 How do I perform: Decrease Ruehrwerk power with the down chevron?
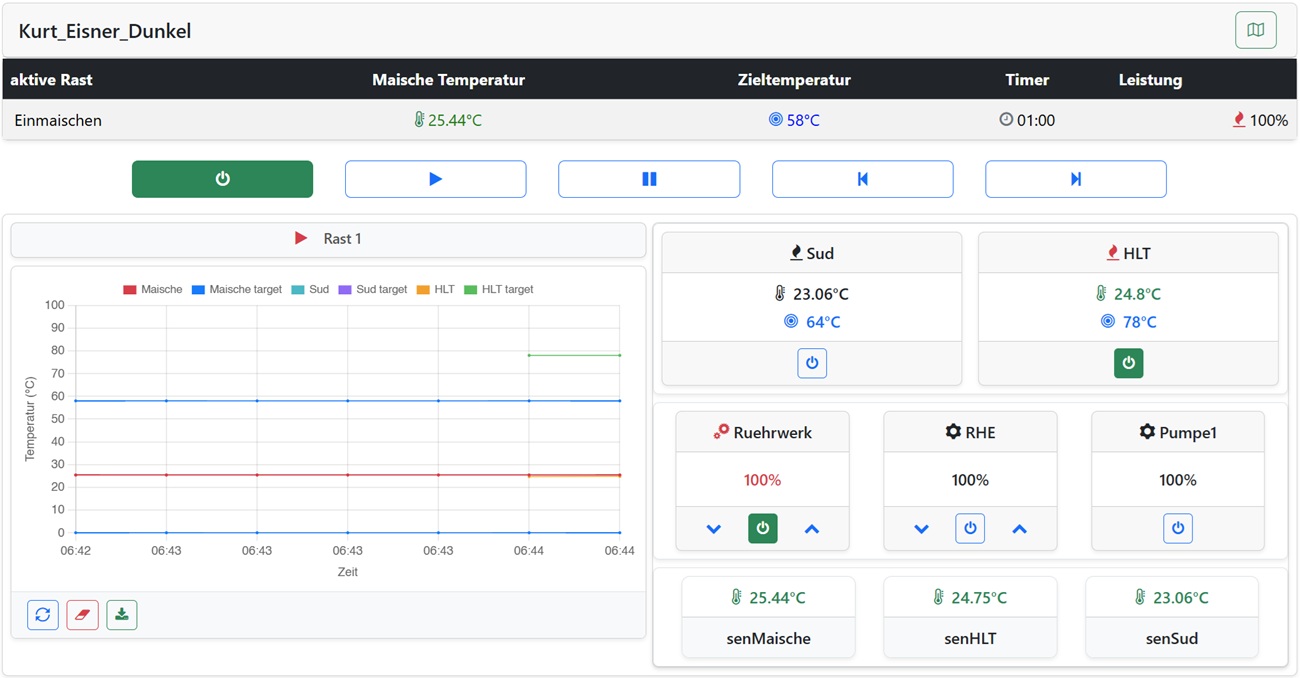pos(714,529)
